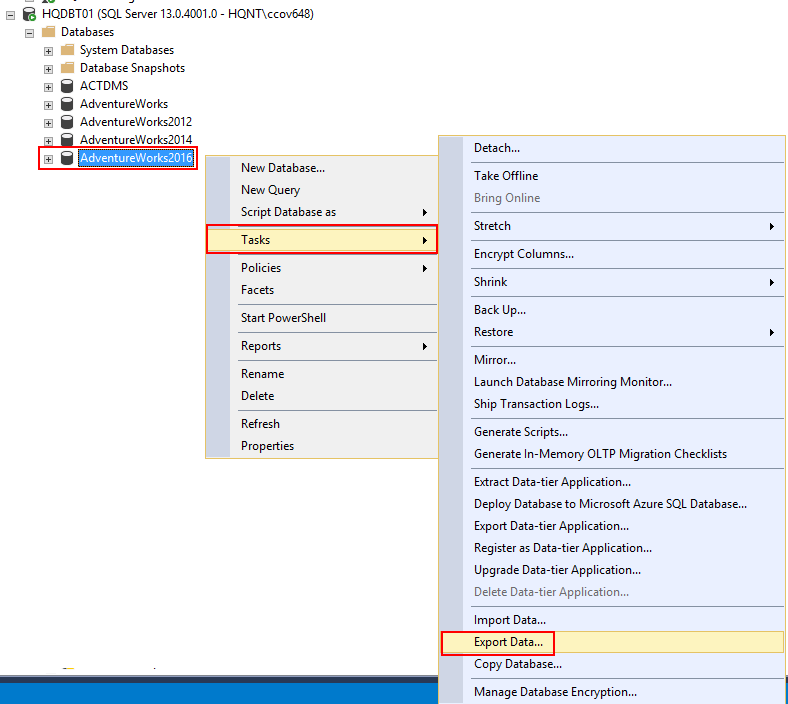
Task: Open the Stretch submenu
Action: [612, 226]
